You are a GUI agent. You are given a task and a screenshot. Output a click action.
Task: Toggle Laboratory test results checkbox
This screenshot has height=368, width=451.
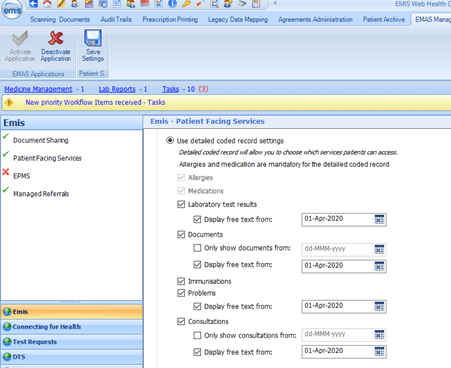click(x=181, y=204)
